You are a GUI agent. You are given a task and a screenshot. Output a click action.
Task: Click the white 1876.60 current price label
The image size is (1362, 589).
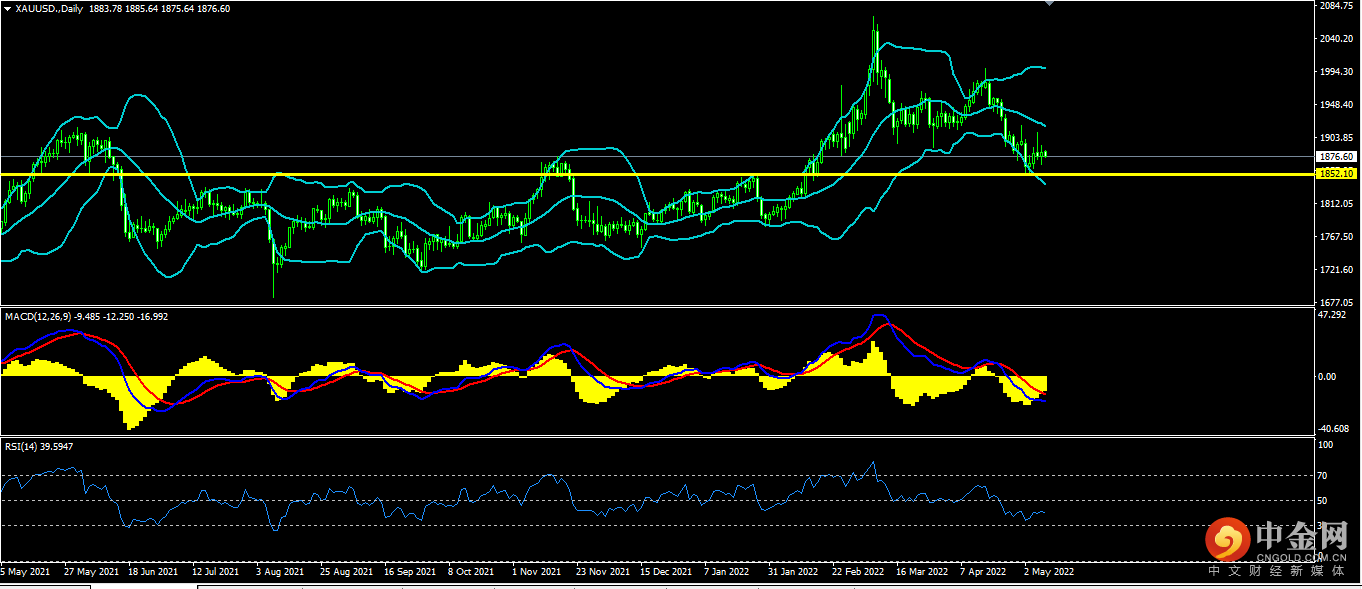[x=1335, y=157]
